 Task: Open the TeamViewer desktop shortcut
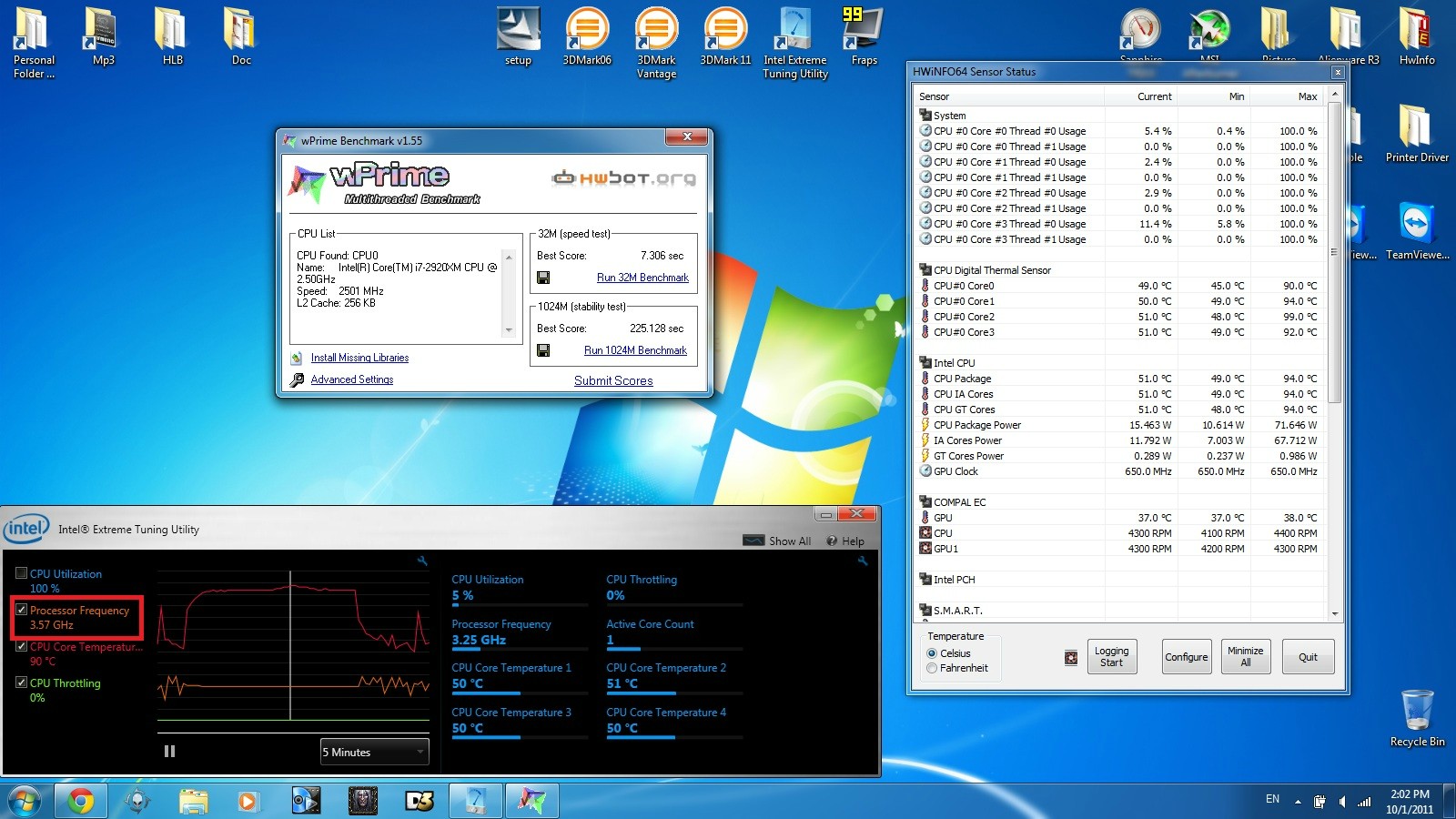click(x=1417, y=231)
